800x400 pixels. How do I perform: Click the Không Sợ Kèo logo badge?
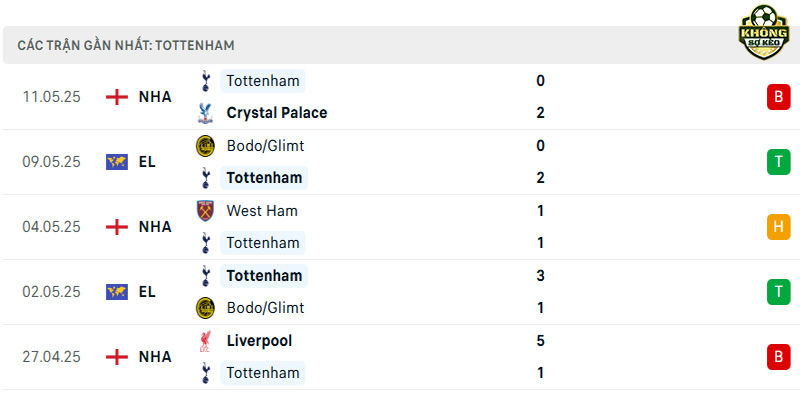point(764,32)
